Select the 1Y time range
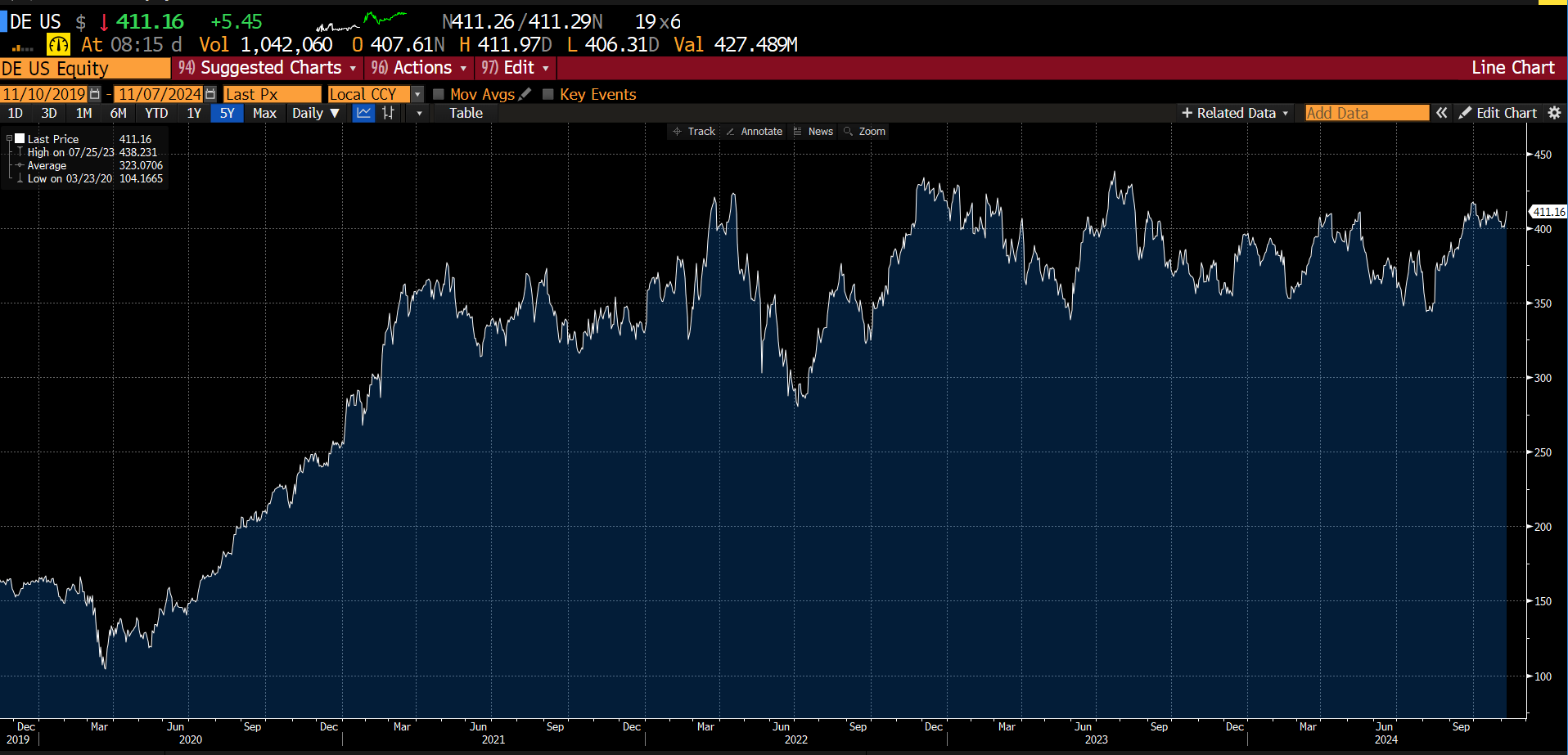 (x=194, y=113)
